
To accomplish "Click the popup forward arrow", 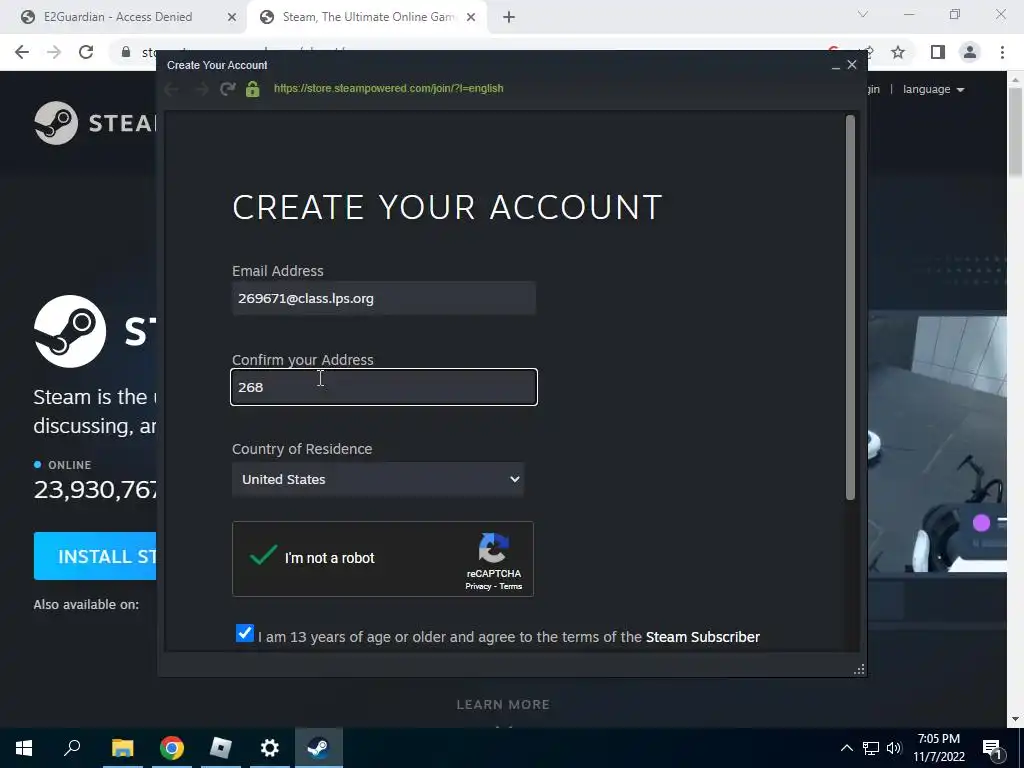I will coord(201,89).
